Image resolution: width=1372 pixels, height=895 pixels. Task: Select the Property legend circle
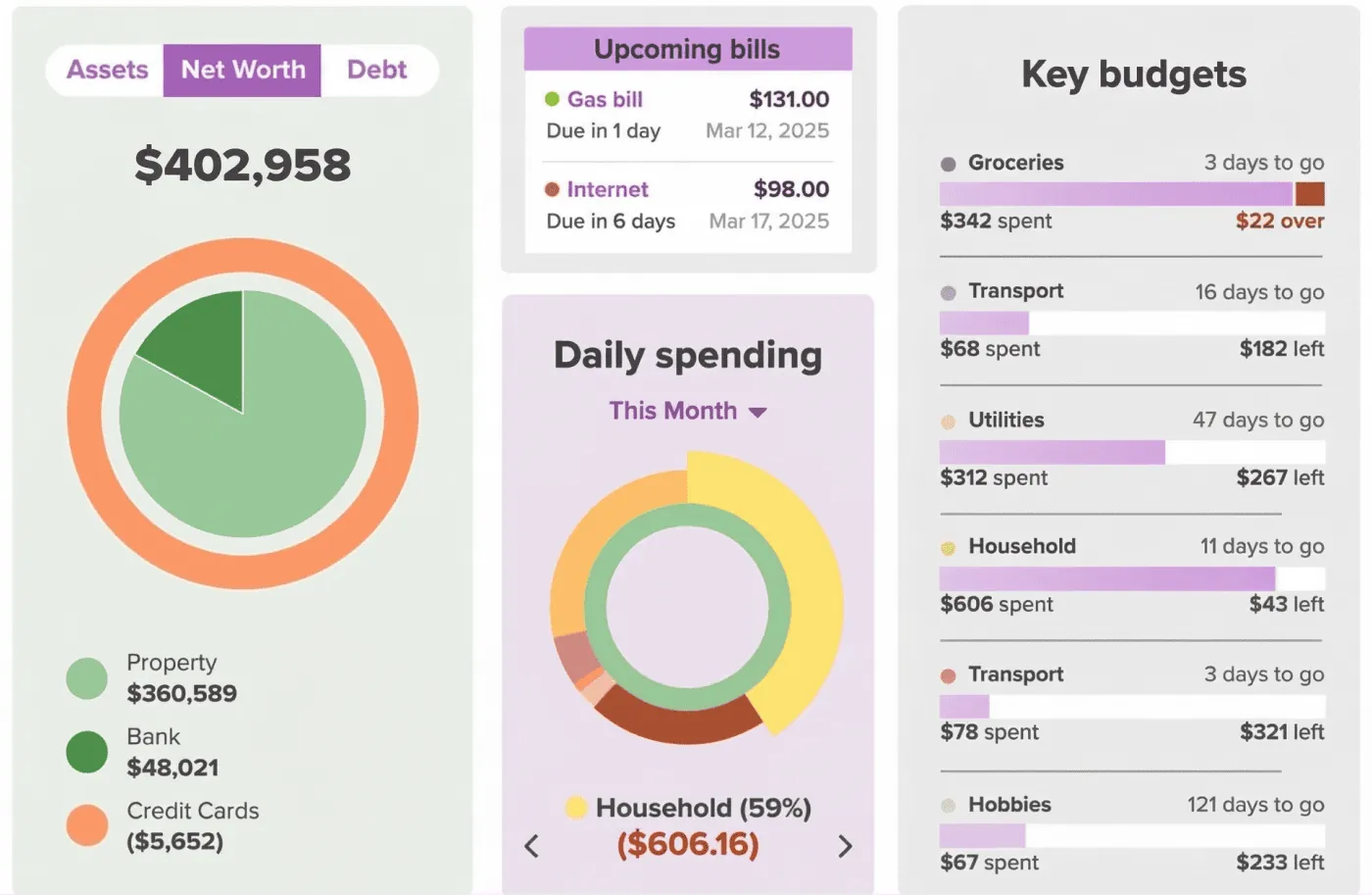[86, 676]
